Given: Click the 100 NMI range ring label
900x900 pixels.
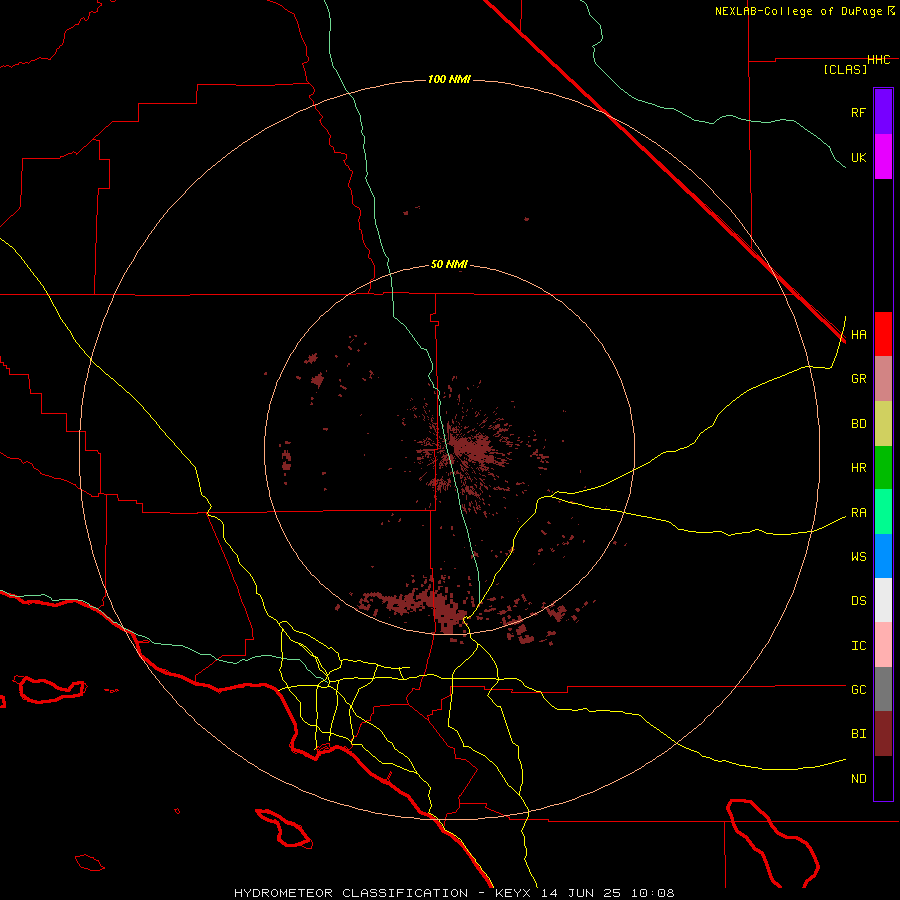Looking at the screenshot, I should click(449, 79).
